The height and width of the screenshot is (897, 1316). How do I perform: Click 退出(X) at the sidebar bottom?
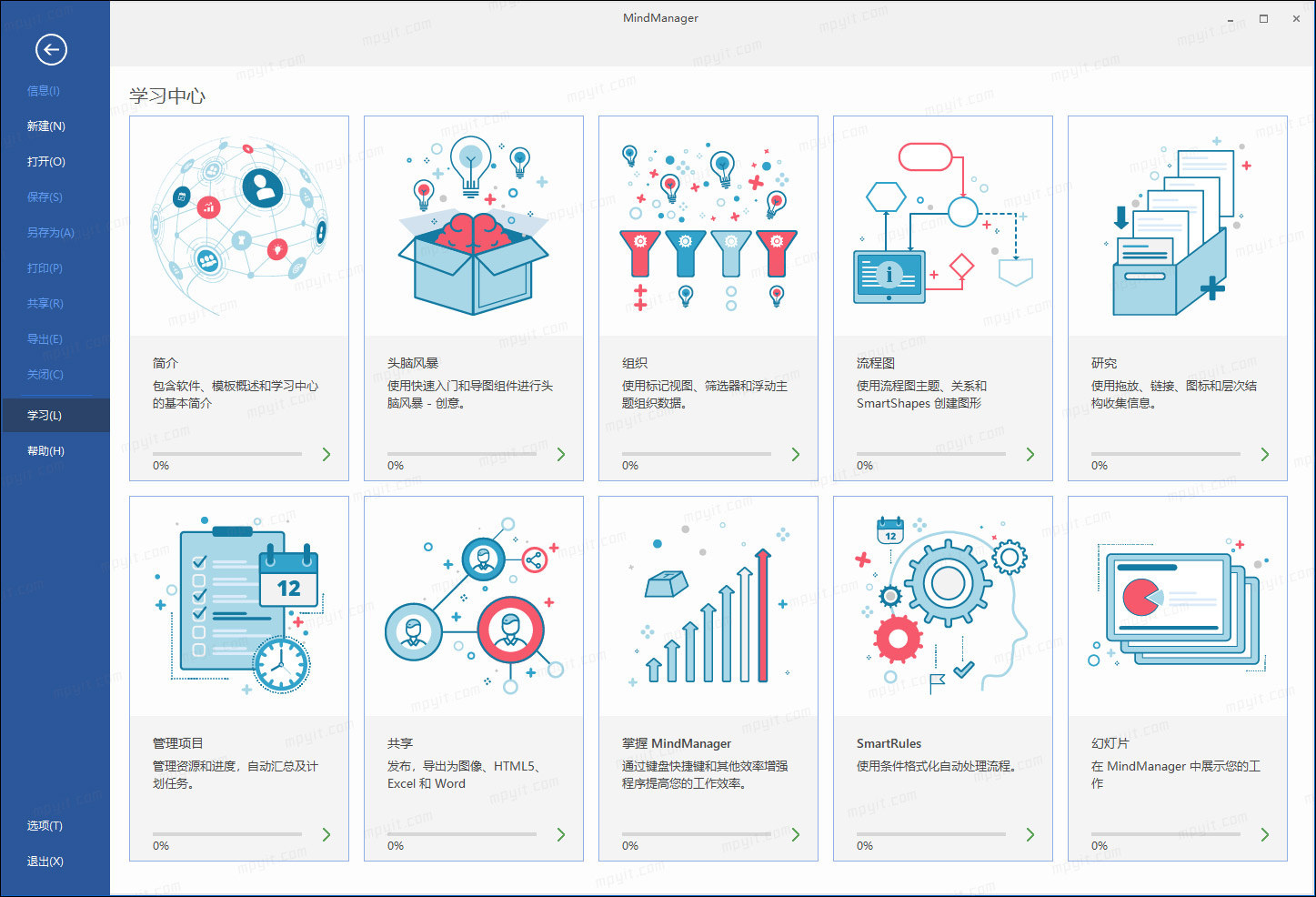[45, 861]
